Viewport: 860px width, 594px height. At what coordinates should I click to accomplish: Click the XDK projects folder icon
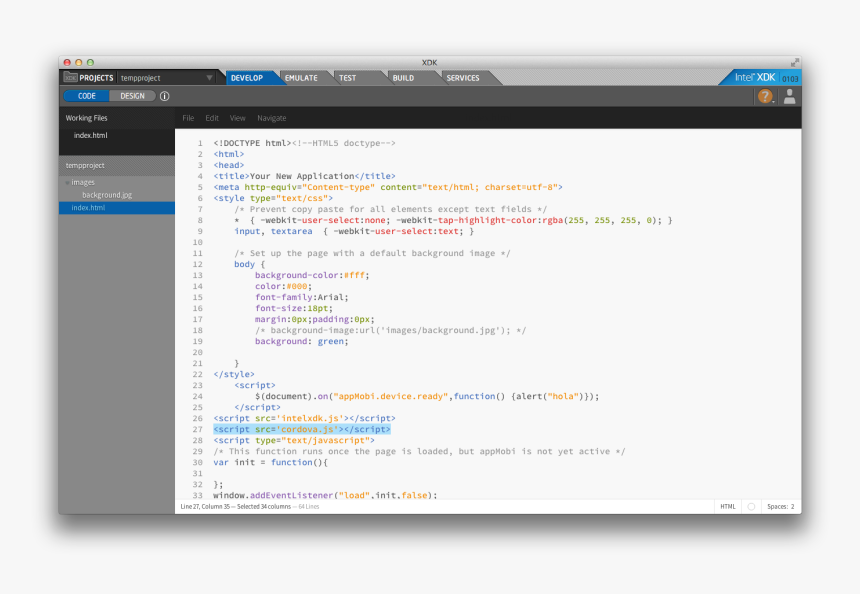(70, 77)
